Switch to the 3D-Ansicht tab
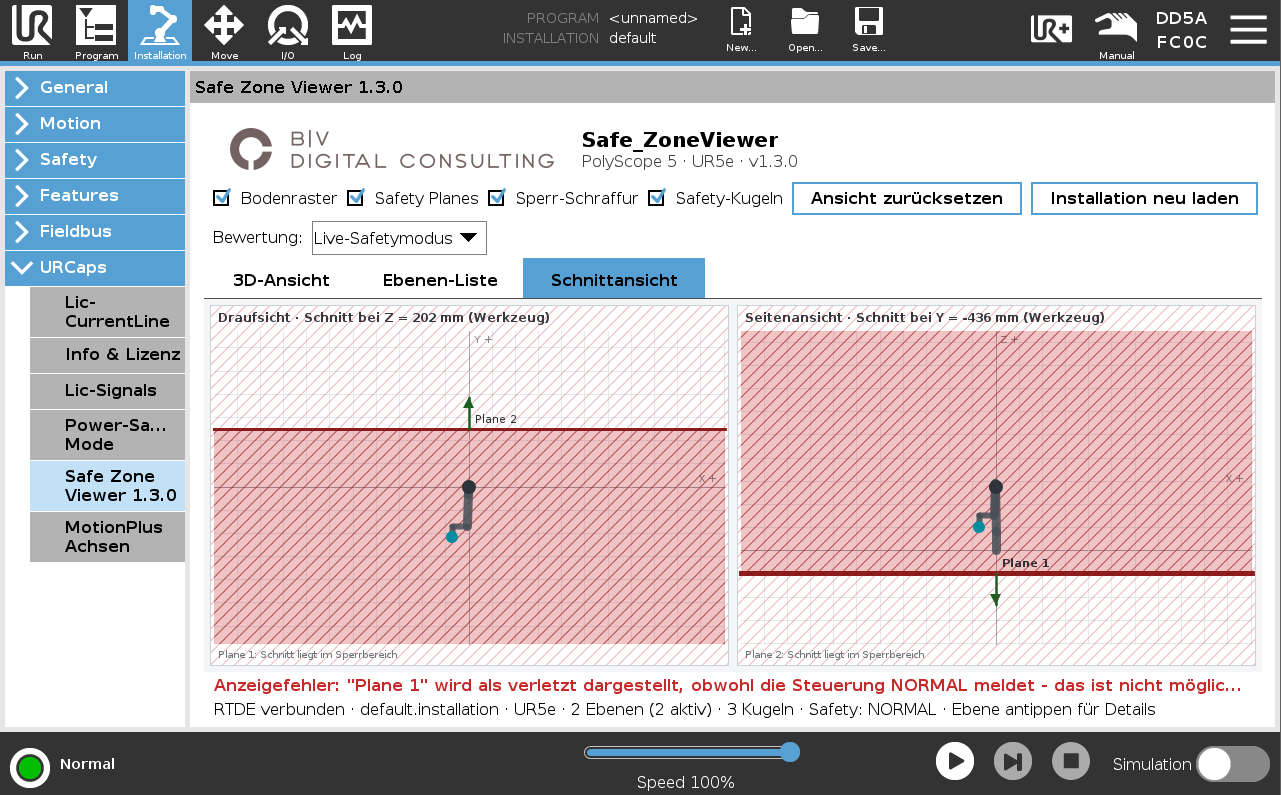The image size is (1281, 795). [281, 280]
